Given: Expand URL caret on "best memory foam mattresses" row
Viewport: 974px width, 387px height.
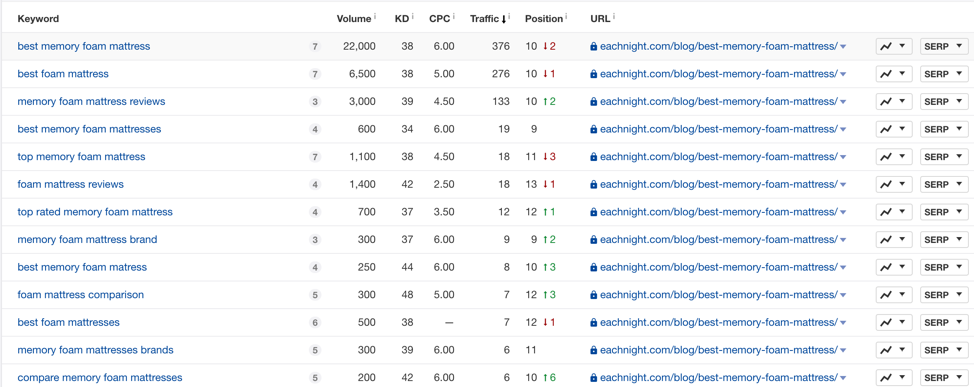Looking at the screenshot, I should click(843, 130).
